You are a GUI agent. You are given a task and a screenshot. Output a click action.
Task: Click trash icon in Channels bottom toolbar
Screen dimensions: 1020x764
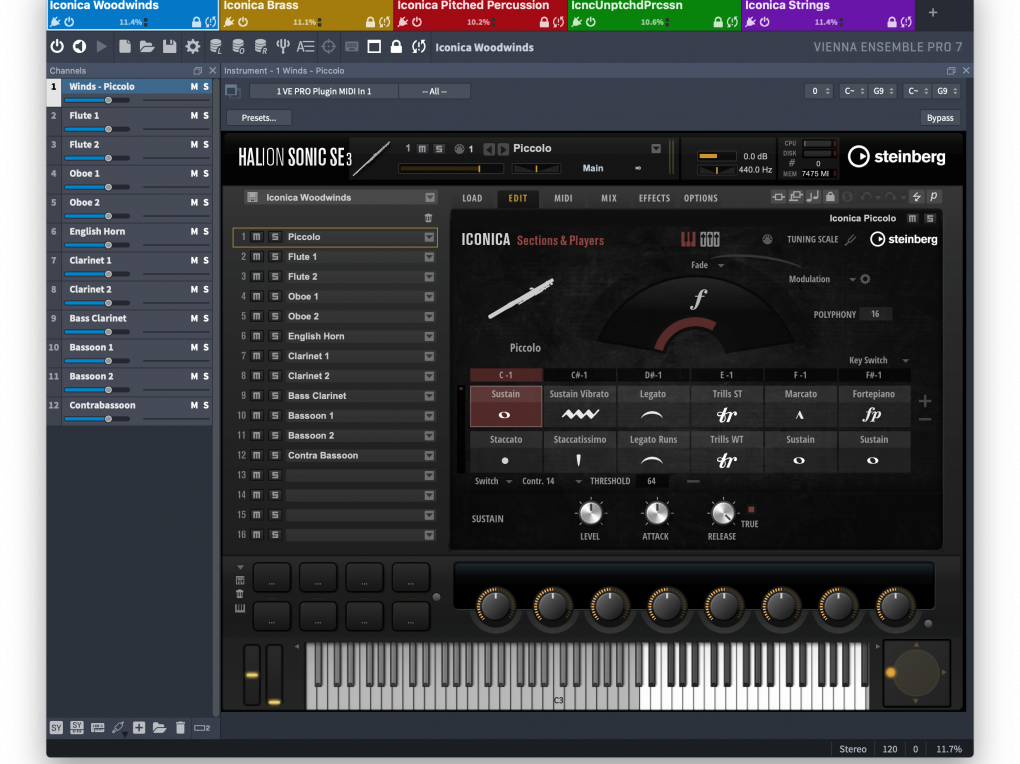point(180,728)
